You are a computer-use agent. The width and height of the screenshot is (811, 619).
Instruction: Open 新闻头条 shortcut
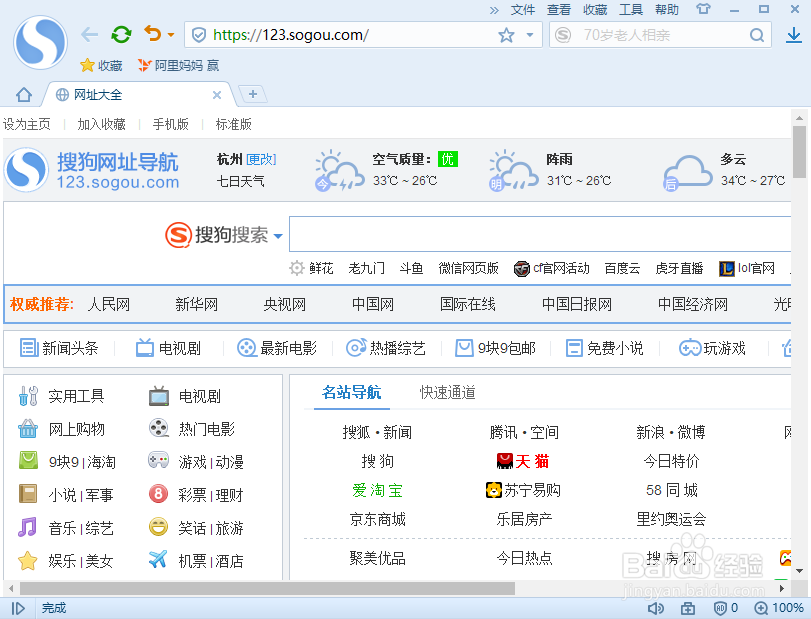point(59,348)
